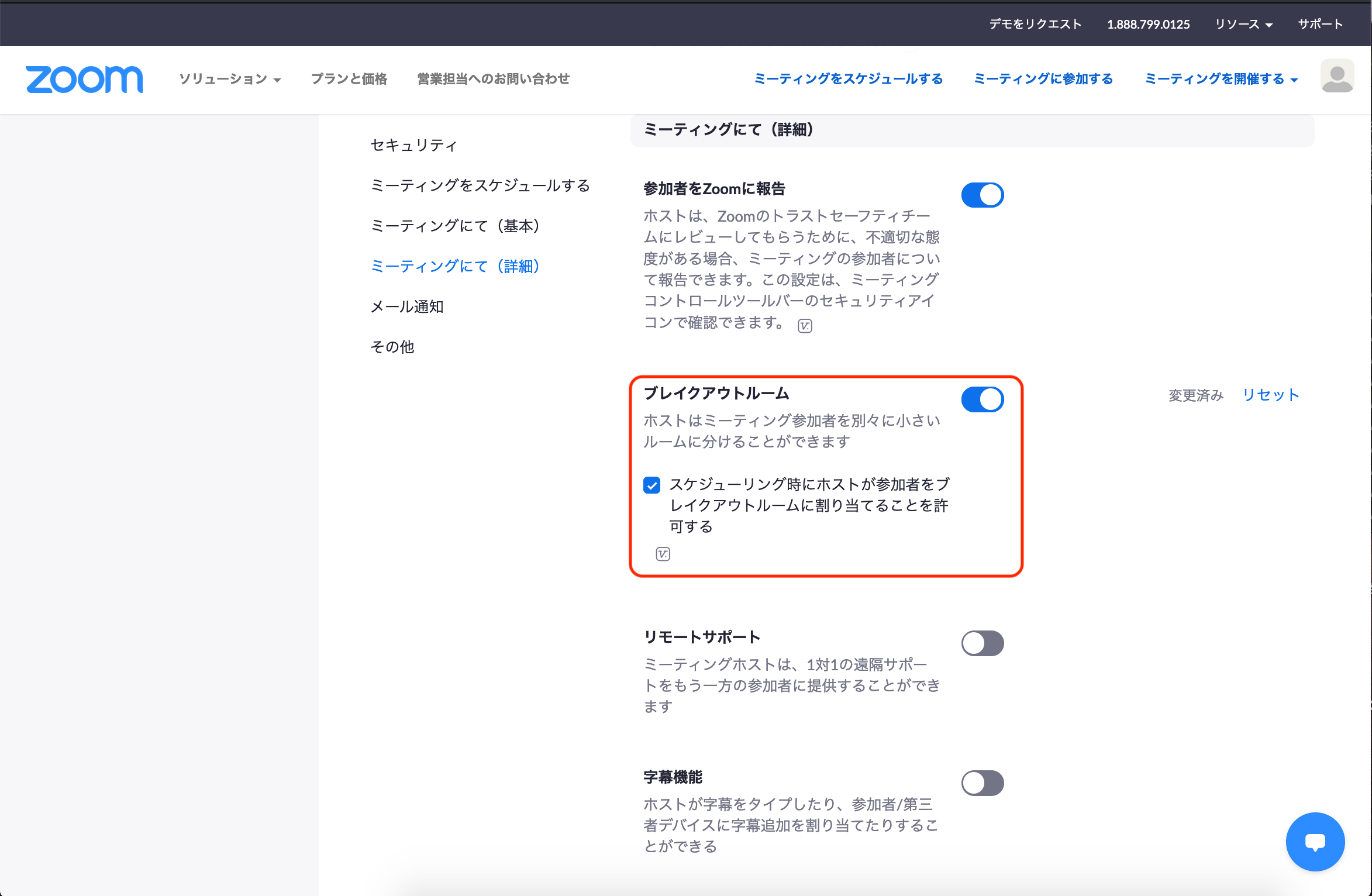Enable the リモートサポート toggle
Screen dimensions: 1372x896
pyautogui.click(x=983, y=643)
